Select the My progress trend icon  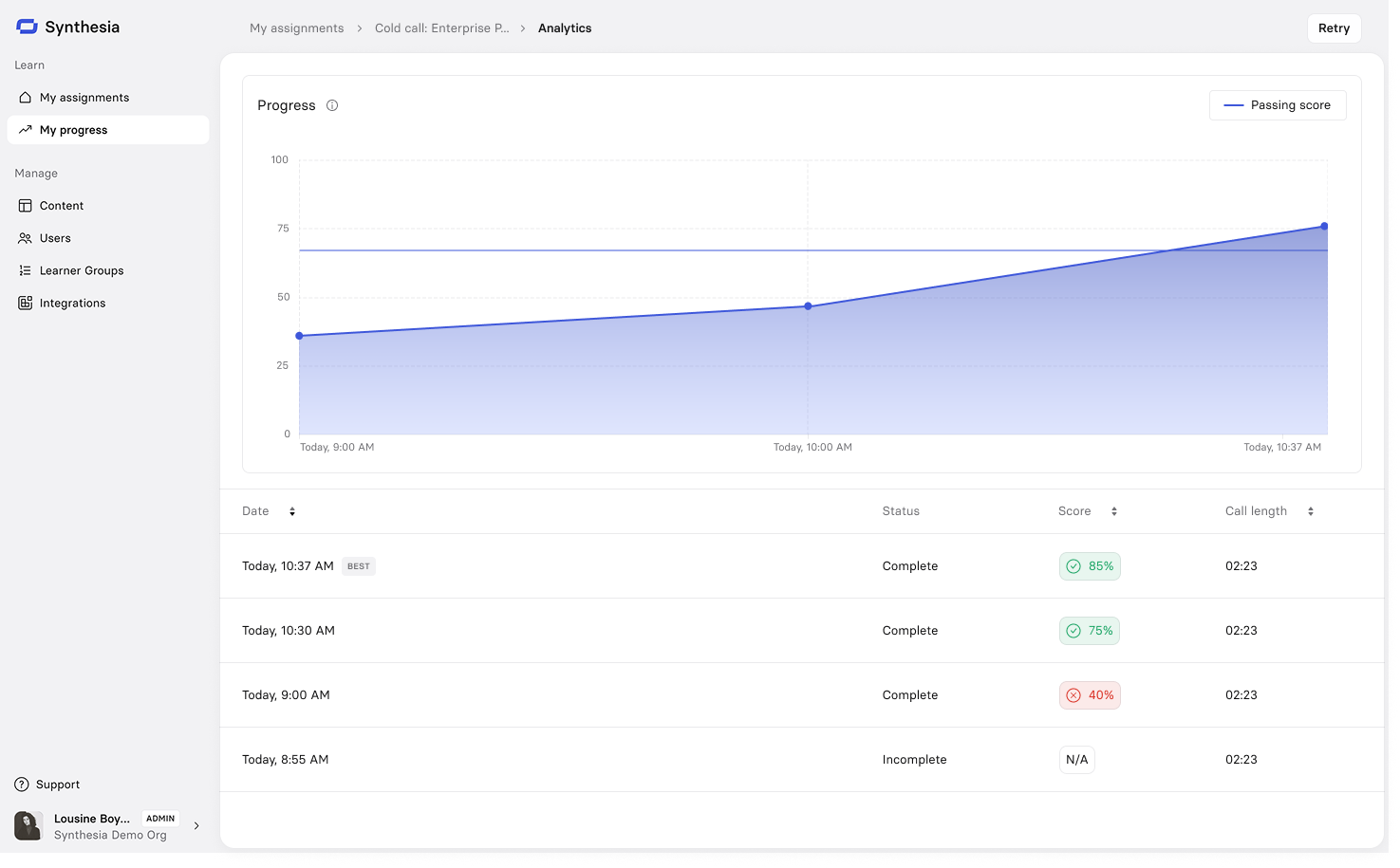click(x=26, y=130)
